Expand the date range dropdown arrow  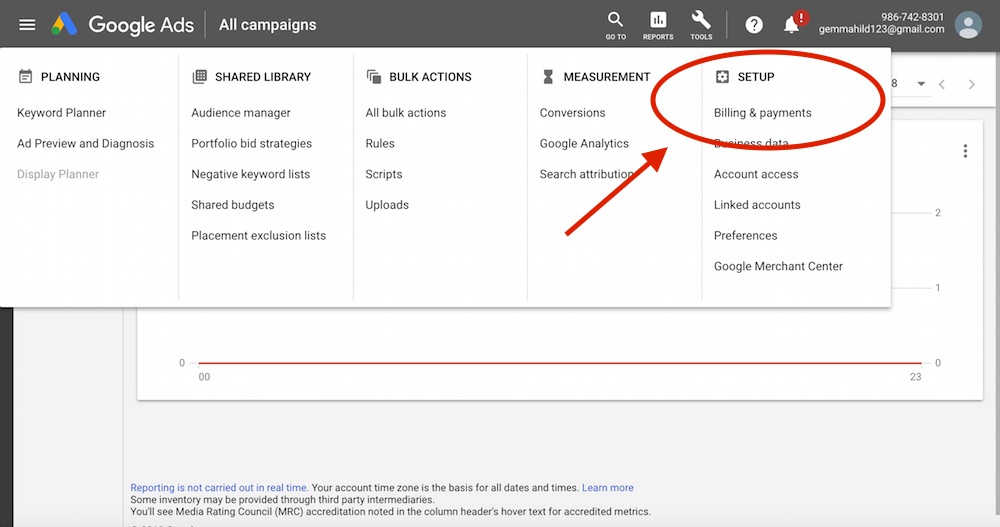(x=921, y=84)
